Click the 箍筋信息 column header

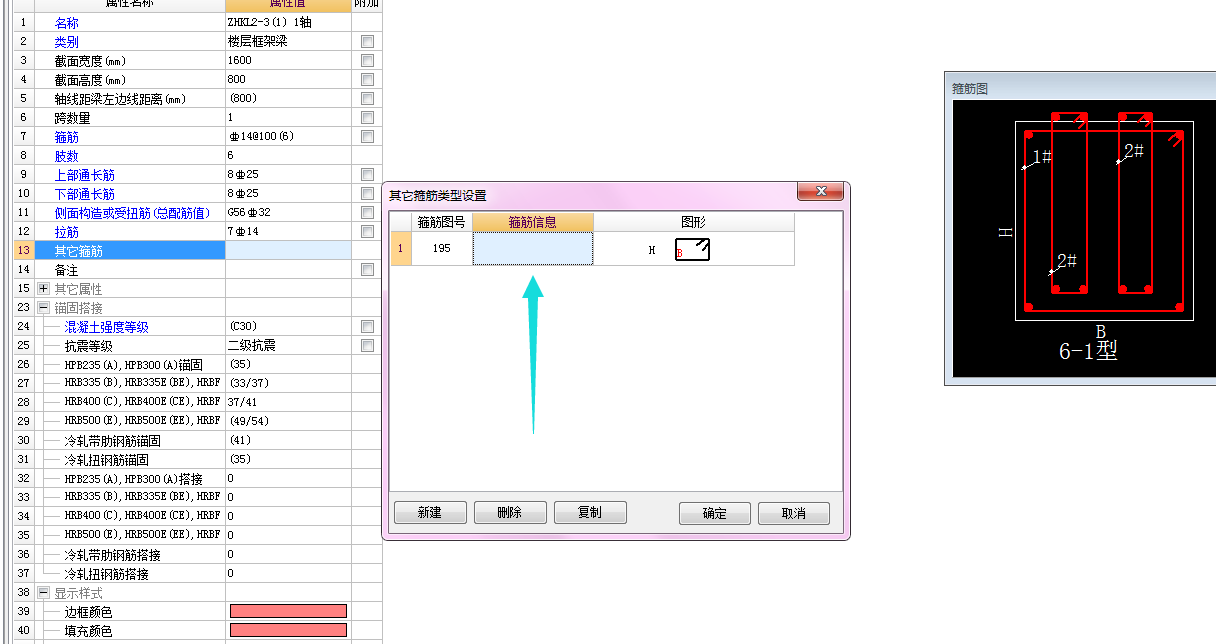point(533,222)
